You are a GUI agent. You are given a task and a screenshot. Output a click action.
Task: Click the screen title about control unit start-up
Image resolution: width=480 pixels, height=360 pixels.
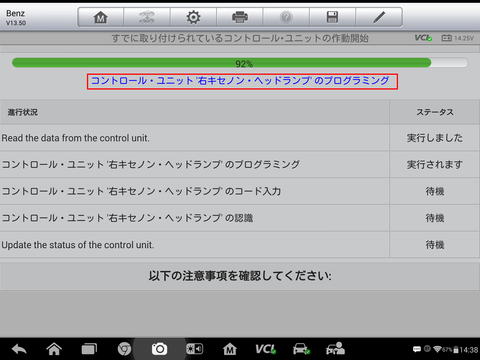pyautogui.click(x=240, y=38)
